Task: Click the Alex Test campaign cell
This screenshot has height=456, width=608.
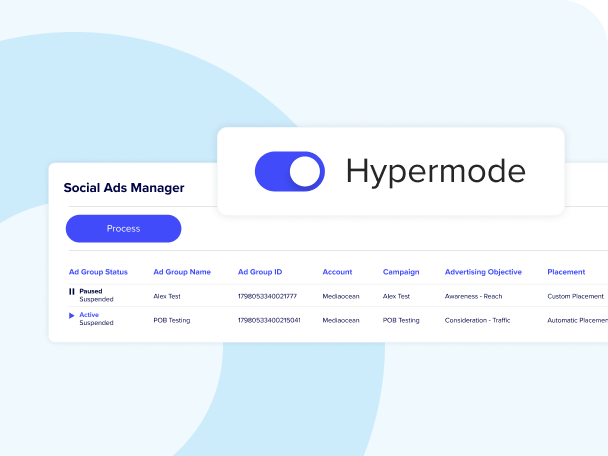Action: pyautogui.click(x=396, y=296)
